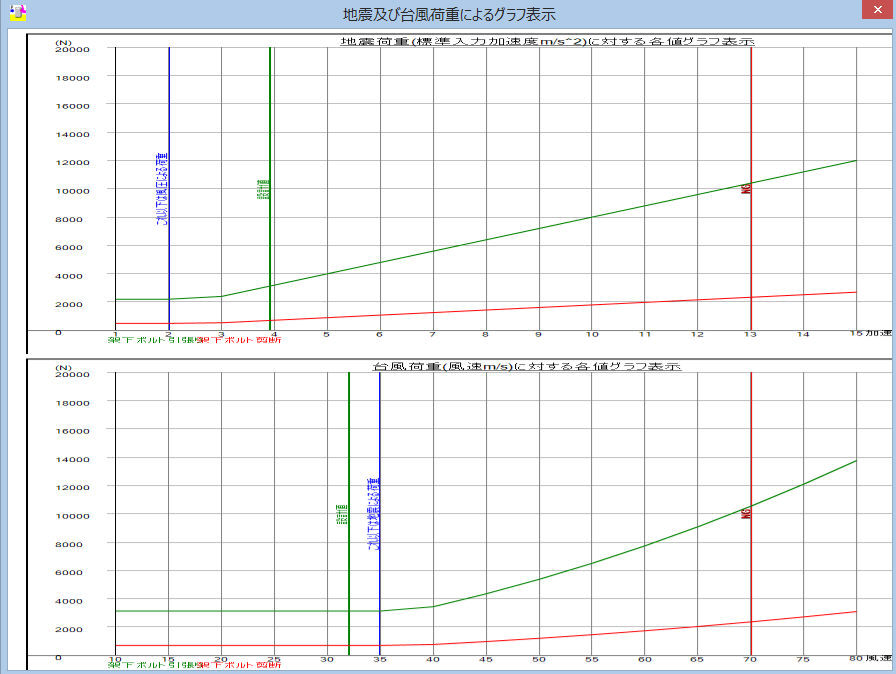896x674 pixels.
Task: Click the x-axis value 7 on the earthquake graph
Action: pos(433,334)
